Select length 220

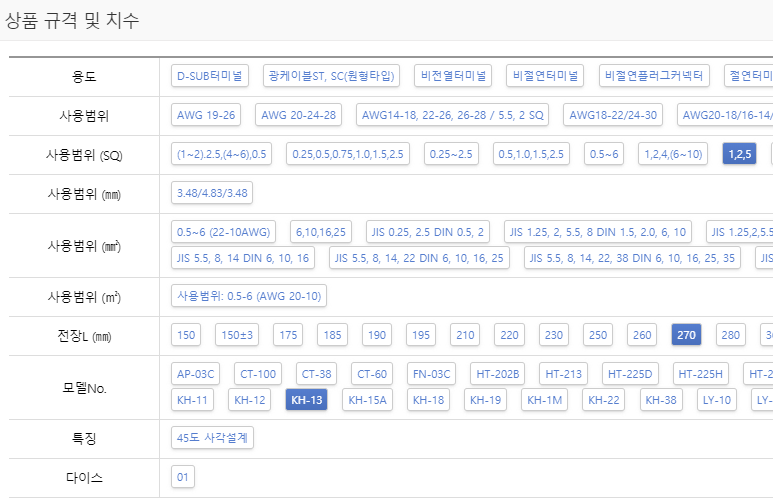click(x=509, y=335)
